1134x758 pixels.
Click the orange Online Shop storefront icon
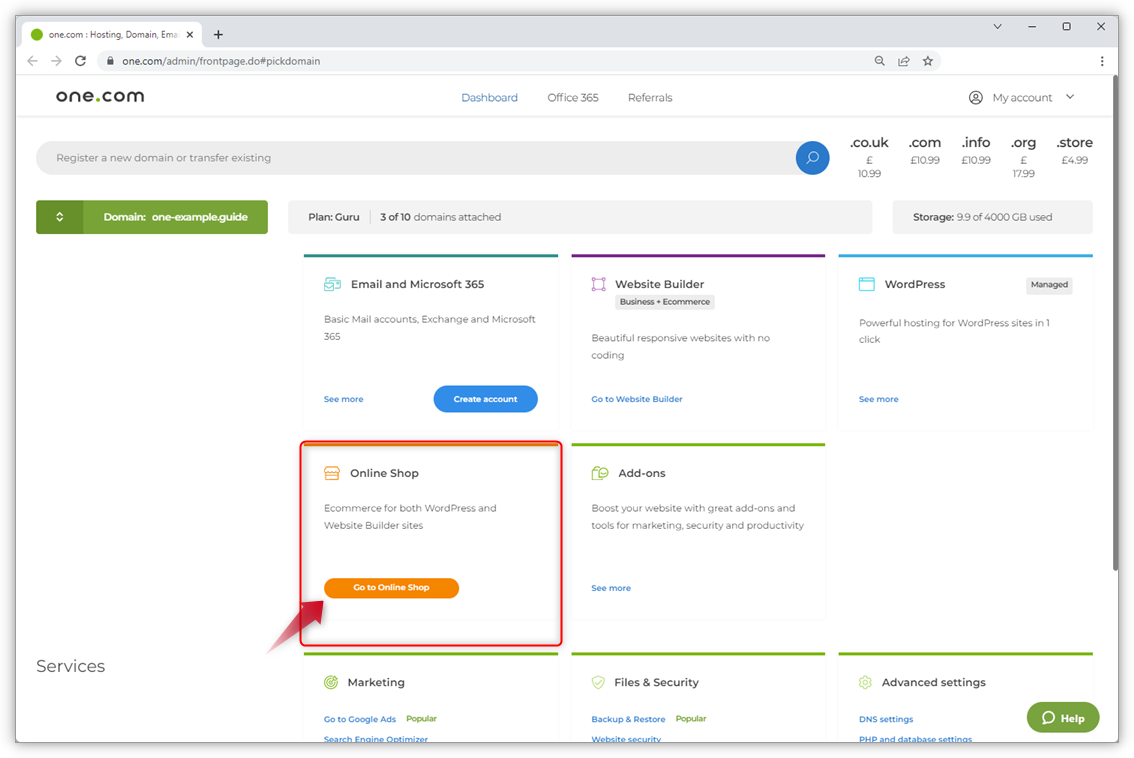tap(332, 473)
